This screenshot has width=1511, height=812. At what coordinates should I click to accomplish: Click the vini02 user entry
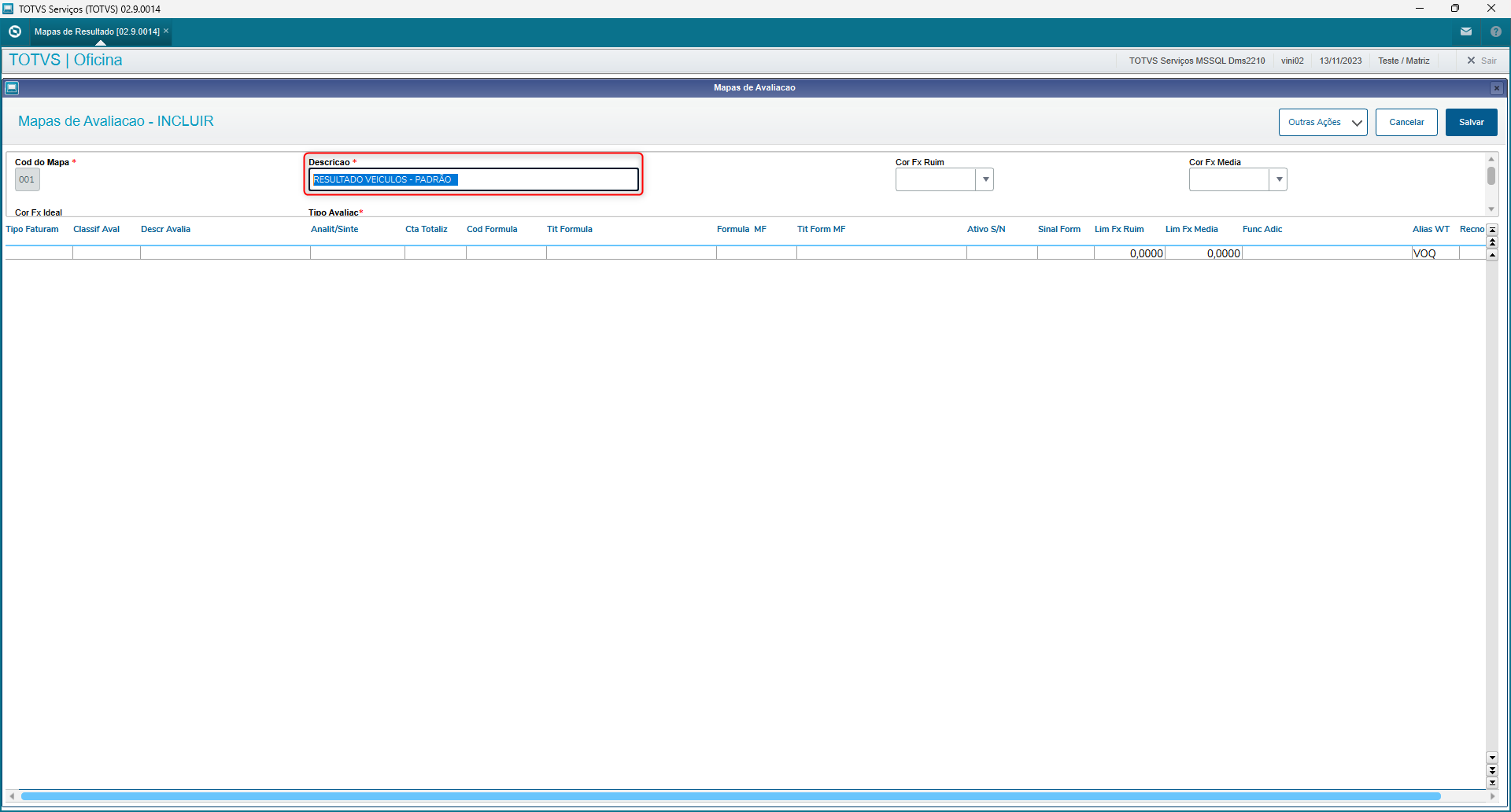click(x=1292, y=61)
